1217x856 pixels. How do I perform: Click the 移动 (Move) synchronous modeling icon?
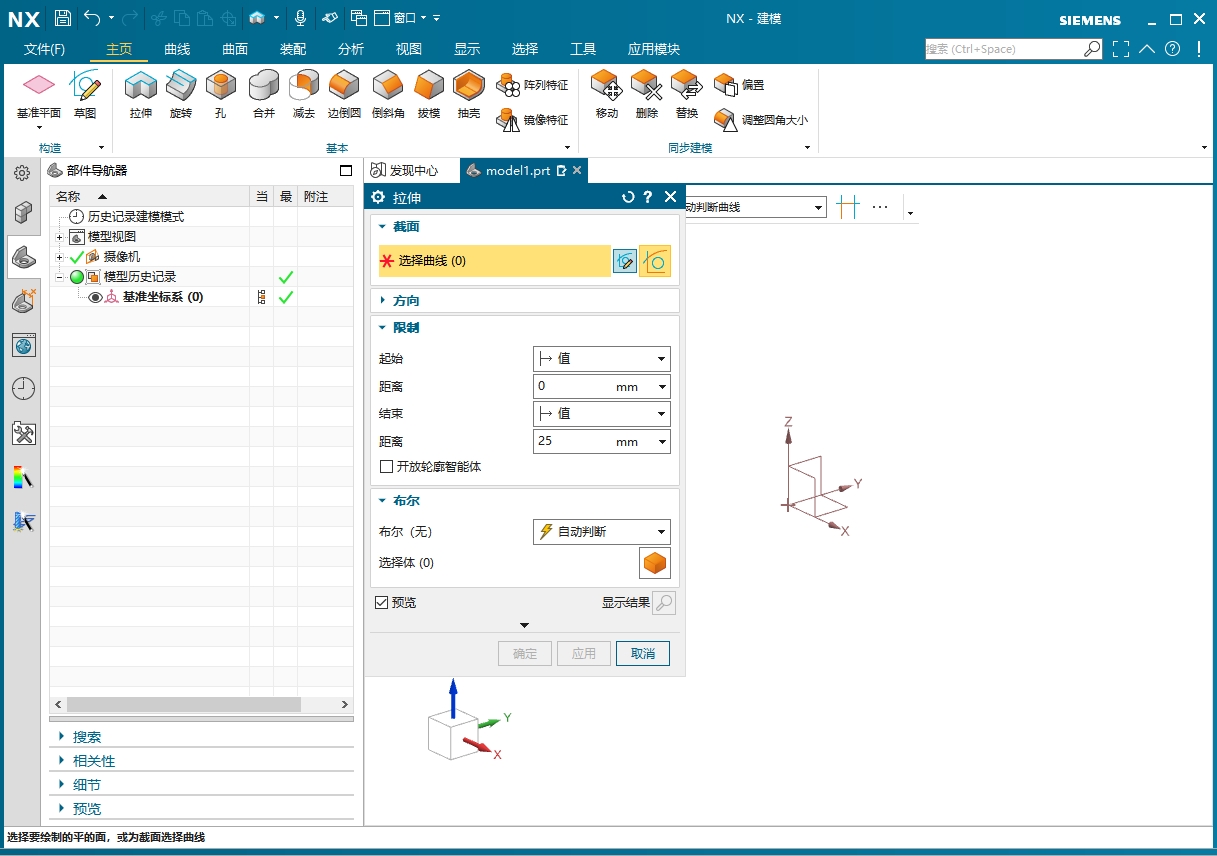[607, 88]
